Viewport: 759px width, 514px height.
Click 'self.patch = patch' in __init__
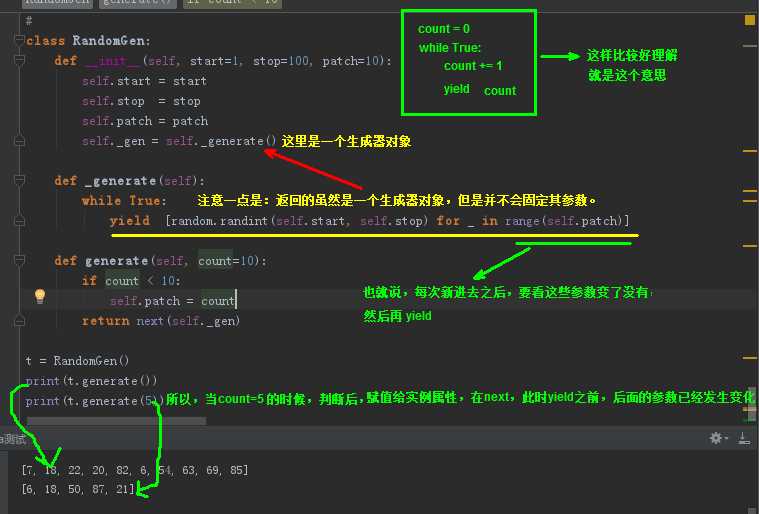145,121
